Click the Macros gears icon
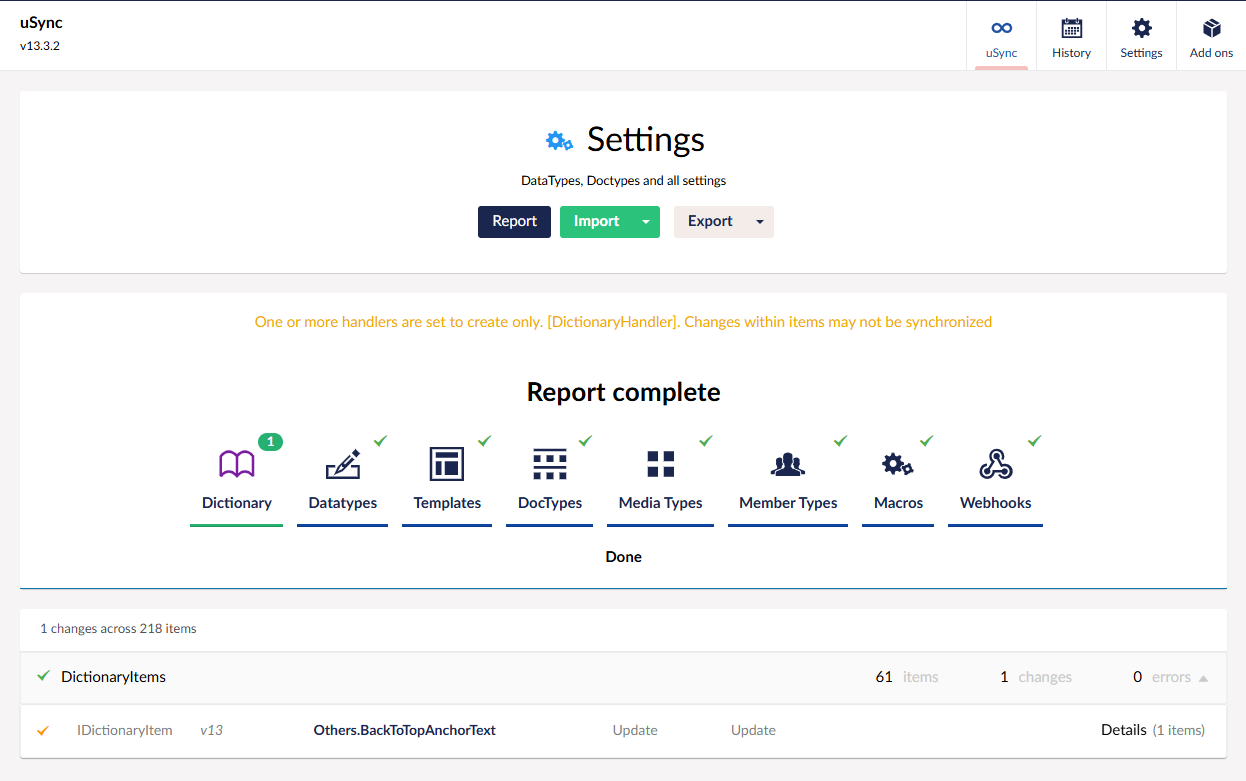 pyautogui.click(x=897, y=464)
